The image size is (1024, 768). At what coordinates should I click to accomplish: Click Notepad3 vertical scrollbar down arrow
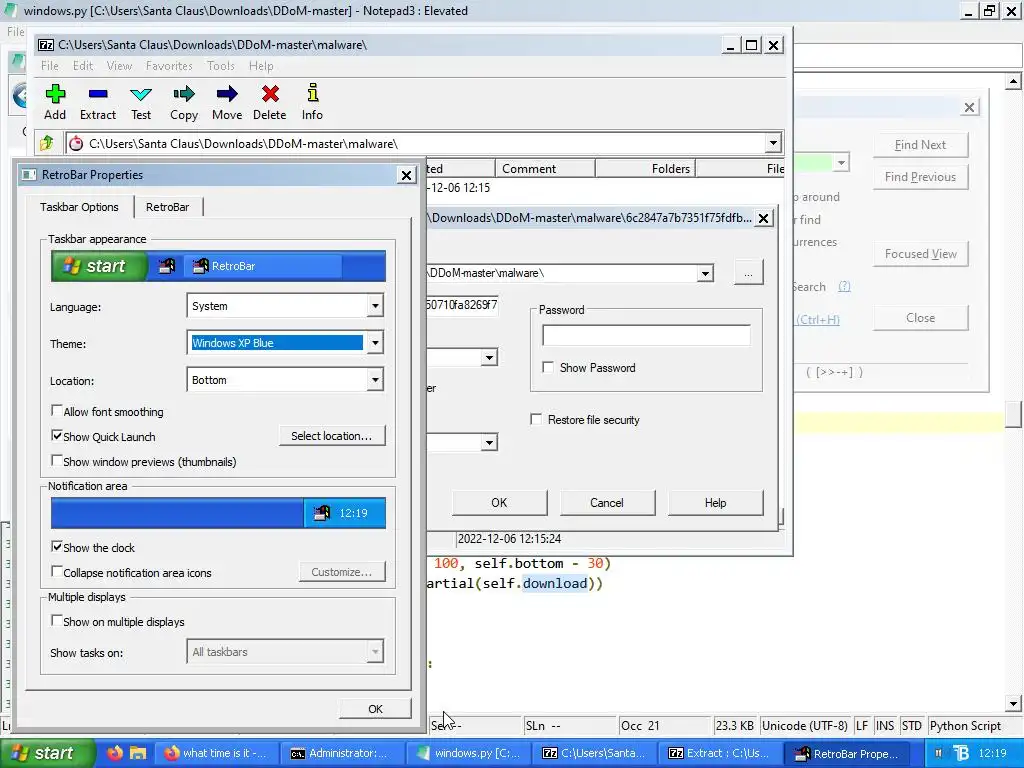click(x=1013, y=704)
